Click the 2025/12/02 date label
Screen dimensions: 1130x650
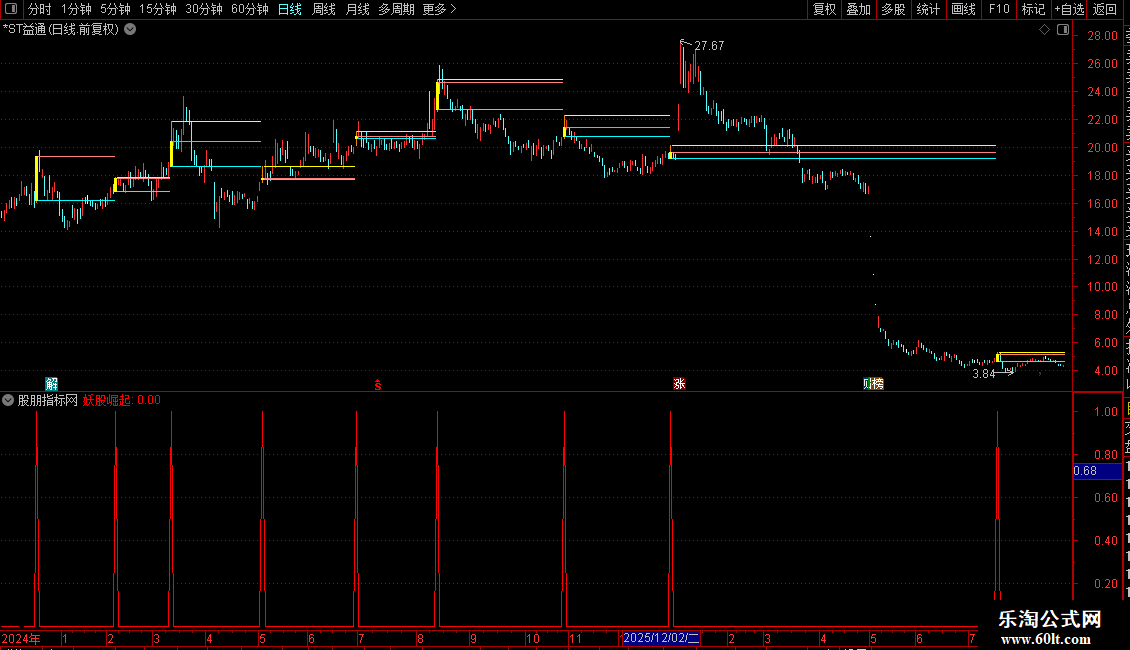[660, 638]
